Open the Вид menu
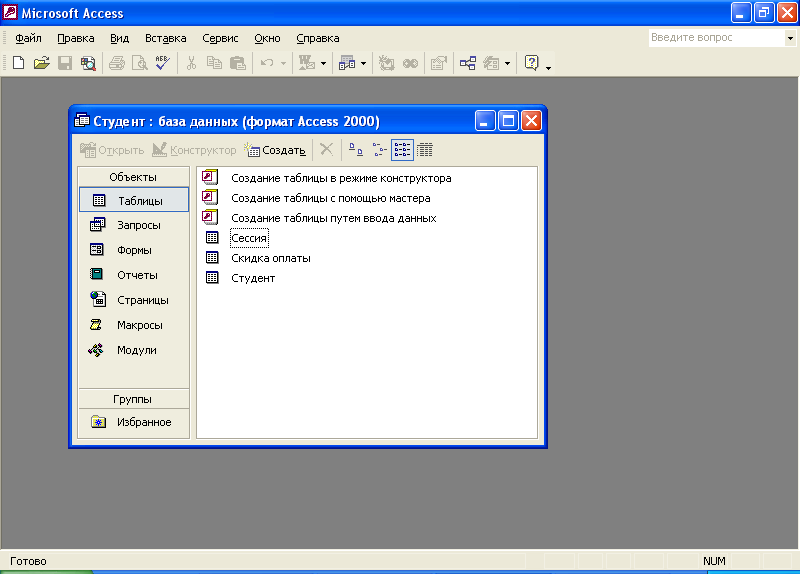The width and height of the screenshot is (800, 574). (x=119, y=38)
